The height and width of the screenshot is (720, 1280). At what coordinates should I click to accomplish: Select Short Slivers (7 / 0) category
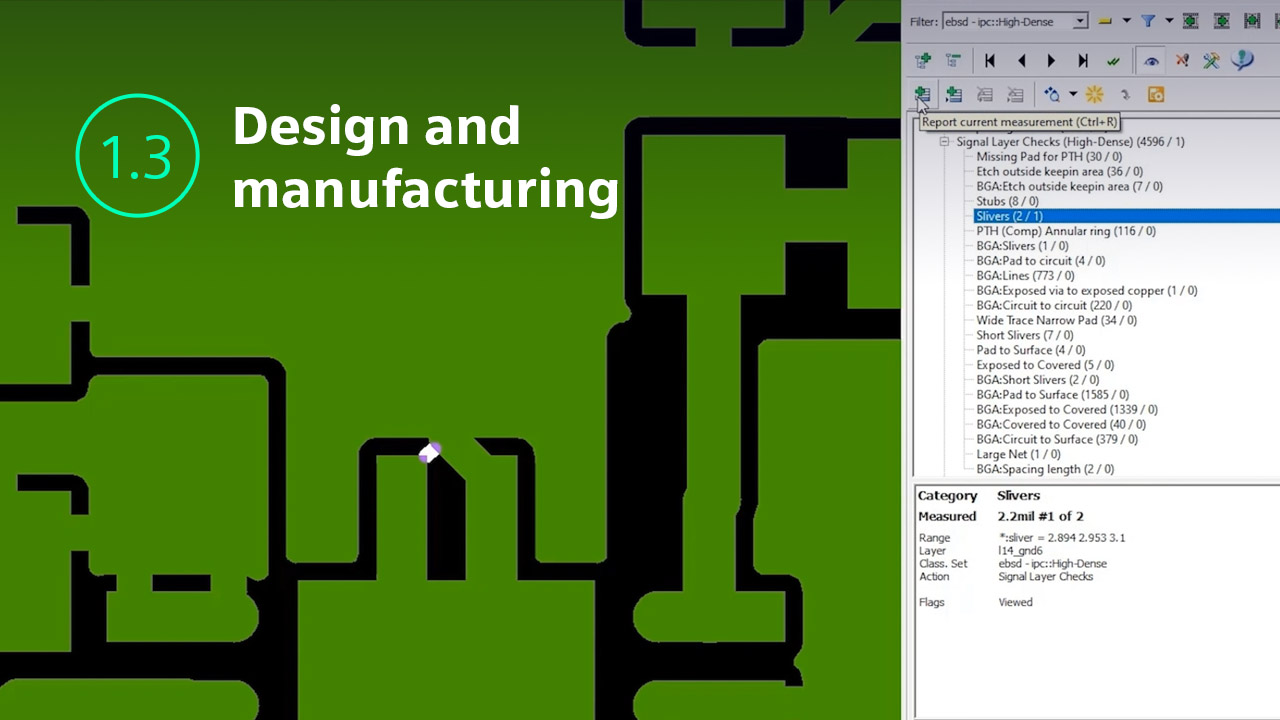point(1024,335)
